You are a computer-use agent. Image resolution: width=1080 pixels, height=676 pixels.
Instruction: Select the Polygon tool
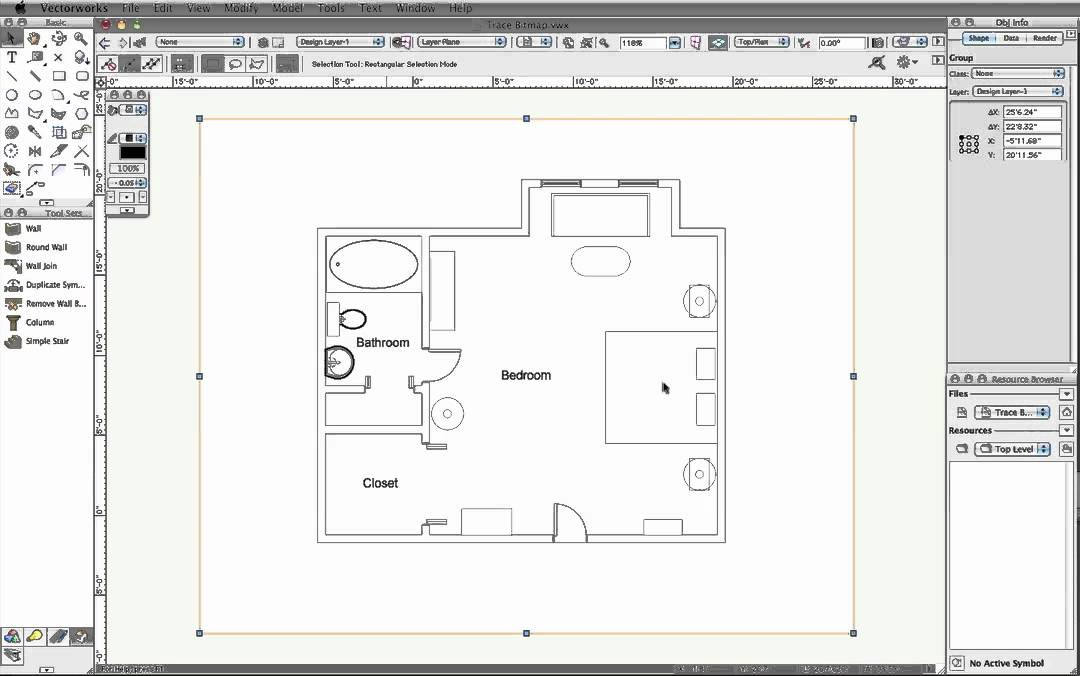(x=34, y=113)
